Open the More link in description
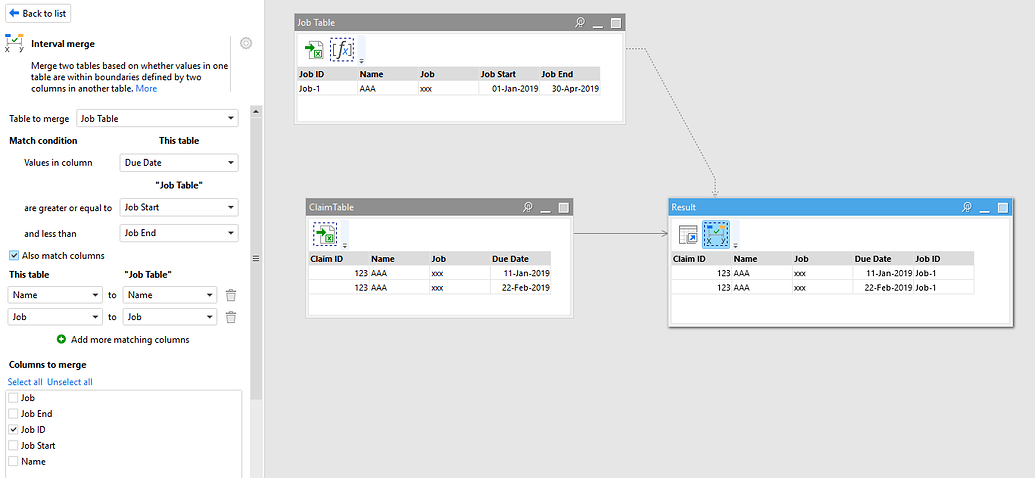Viewport: 1035px width, 478px height. pyautogui.click(x=146, y=88)
